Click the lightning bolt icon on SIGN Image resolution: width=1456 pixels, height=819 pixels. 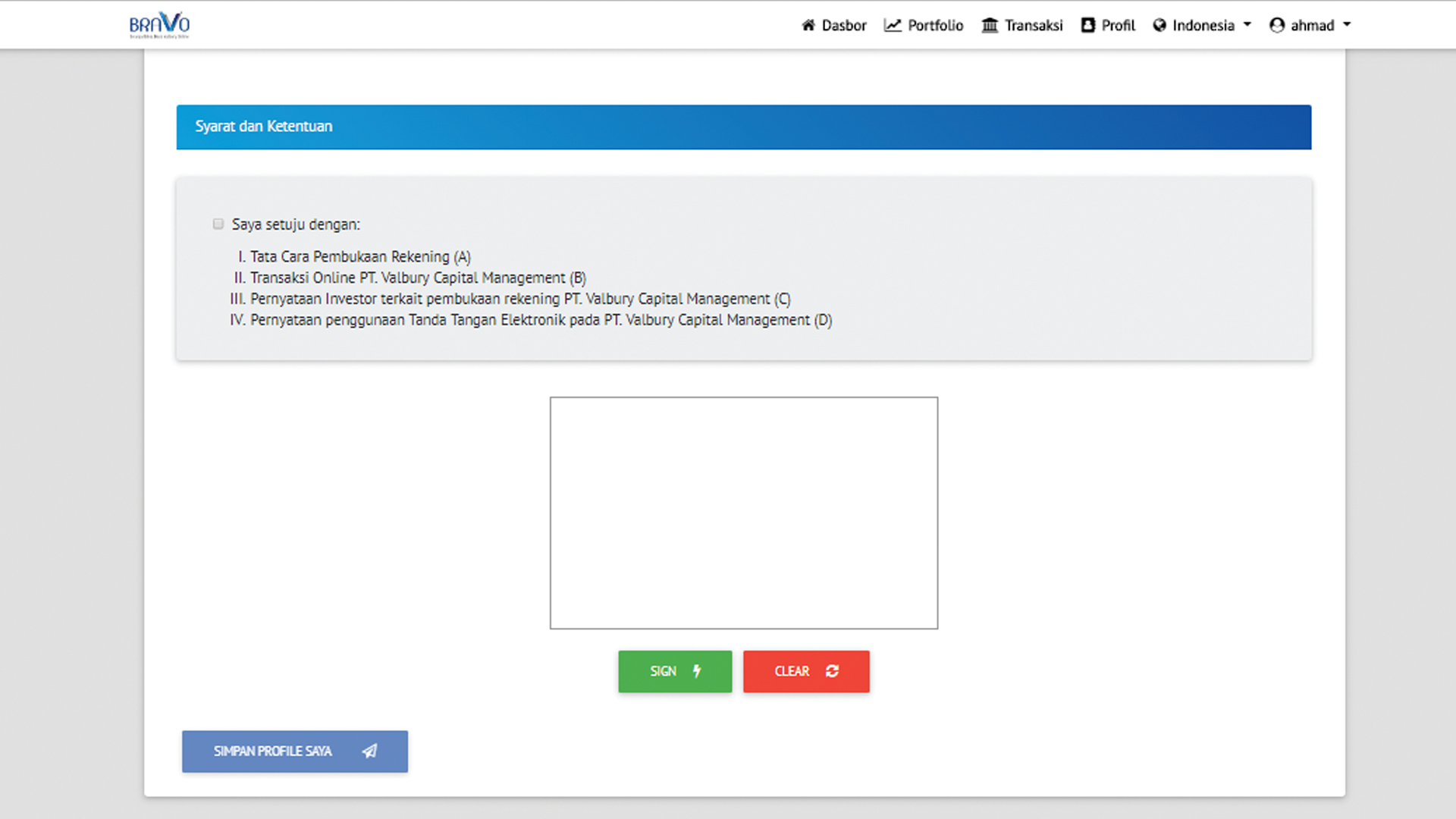(697, 671)
